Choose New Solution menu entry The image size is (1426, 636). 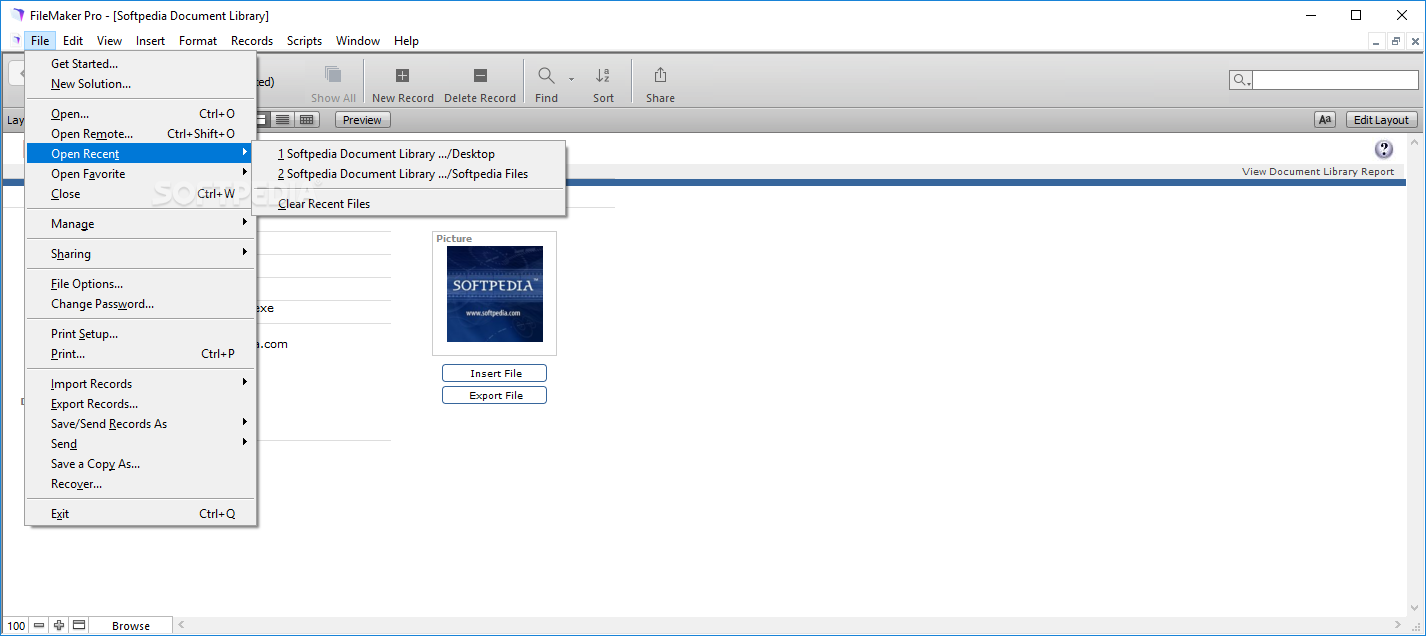pos(140,84)
